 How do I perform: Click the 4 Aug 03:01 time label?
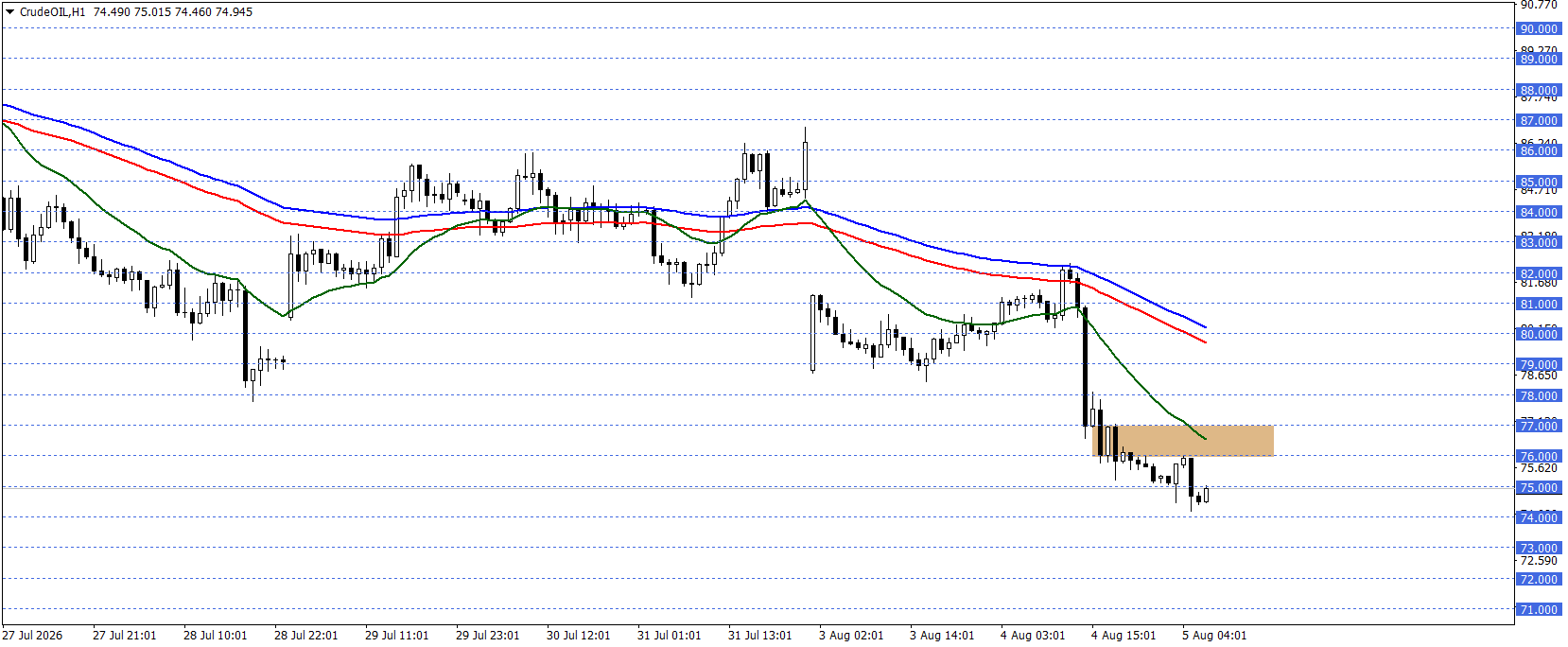tap(1033, 636)
